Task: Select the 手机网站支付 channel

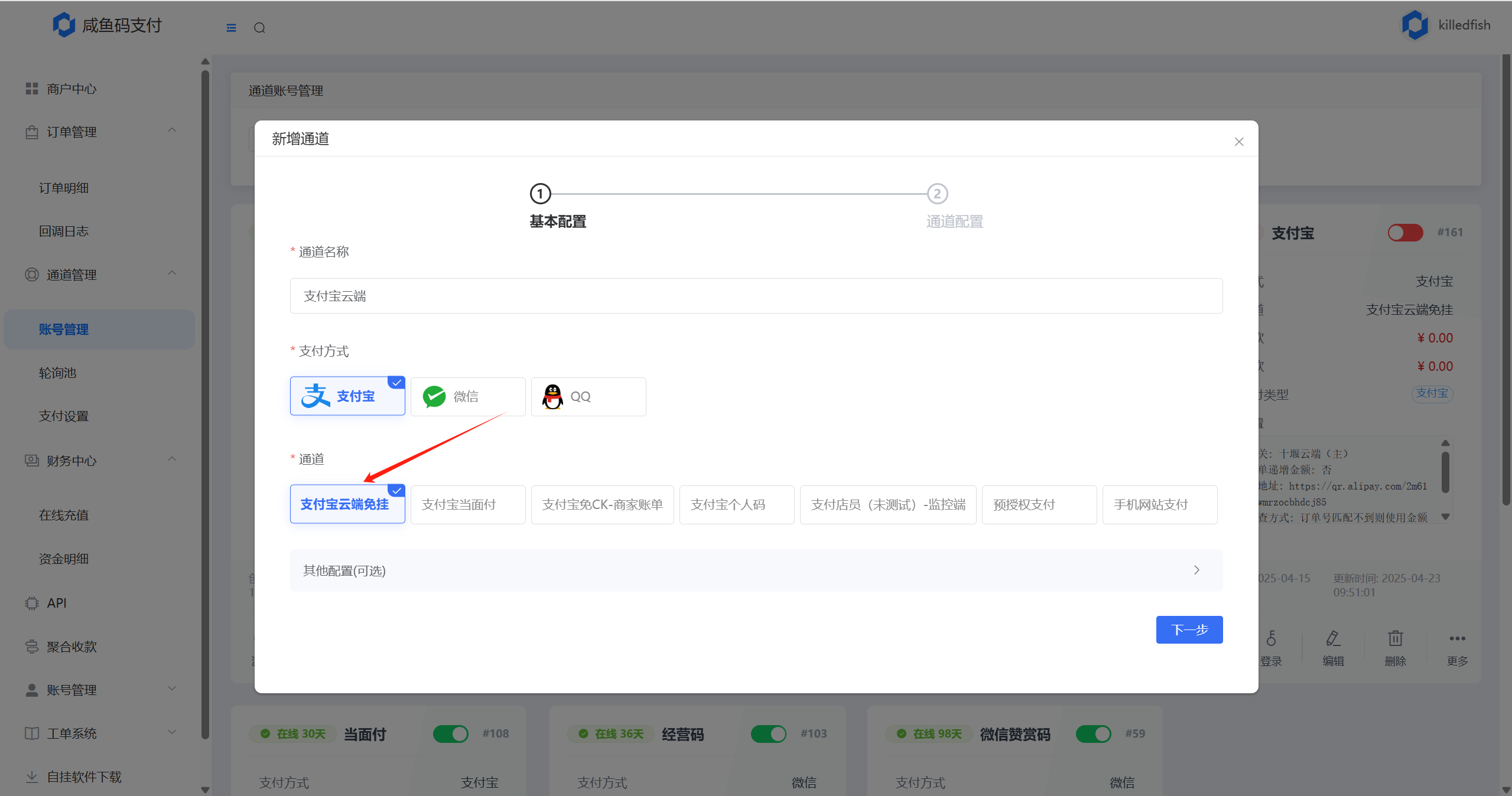Action: [1160, 504]
